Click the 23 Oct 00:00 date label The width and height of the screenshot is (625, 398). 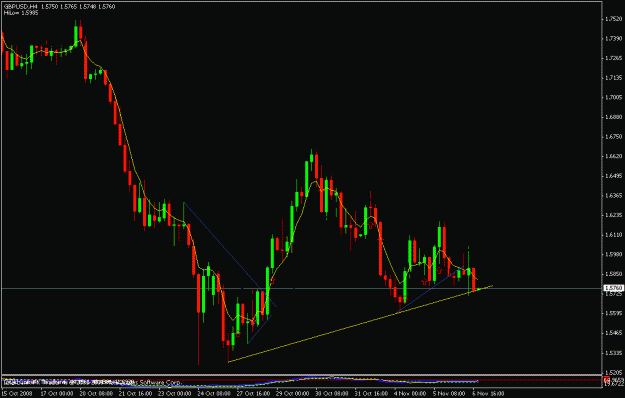pos(174,394)
